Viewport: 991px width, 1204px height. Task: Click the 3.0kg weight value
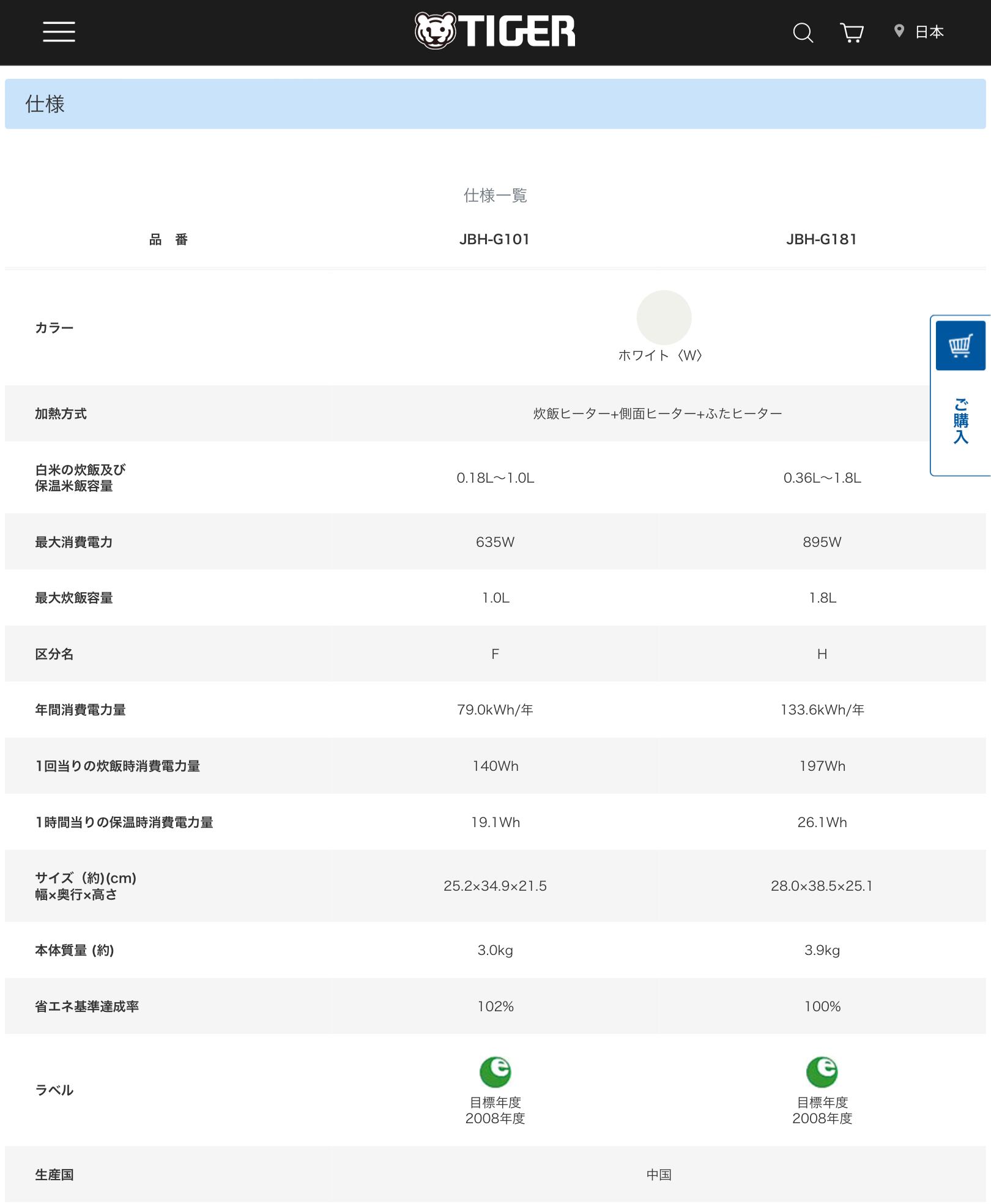click(495, 950)
